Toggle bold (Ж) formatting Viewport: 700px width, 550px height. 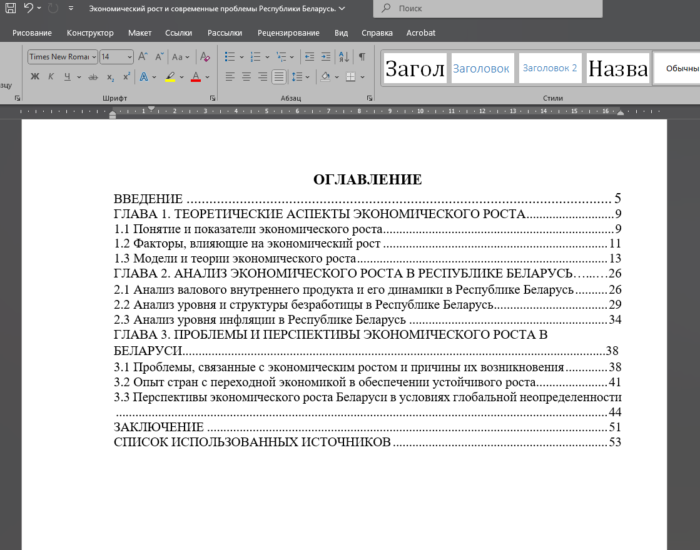tap(34, 77)
